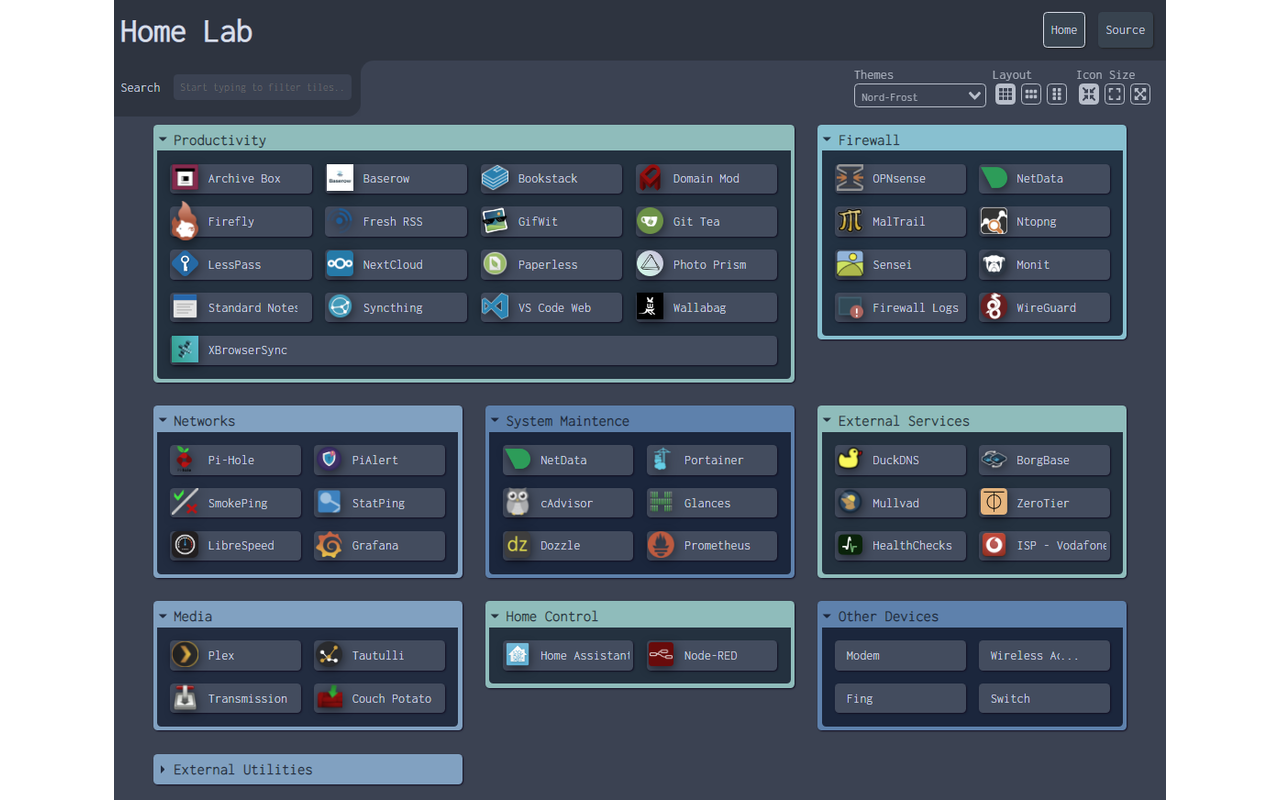Click the Node-RED icon
The width and height of the screenshot is (1280, 800).
660,656
